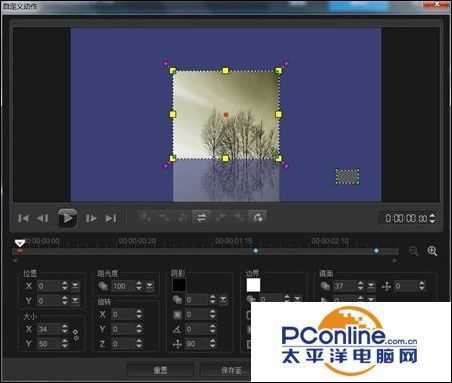Toggle the size X/Y aspect lock
Viewport: 452px width, 383px height.
click(x=76, y=335)
